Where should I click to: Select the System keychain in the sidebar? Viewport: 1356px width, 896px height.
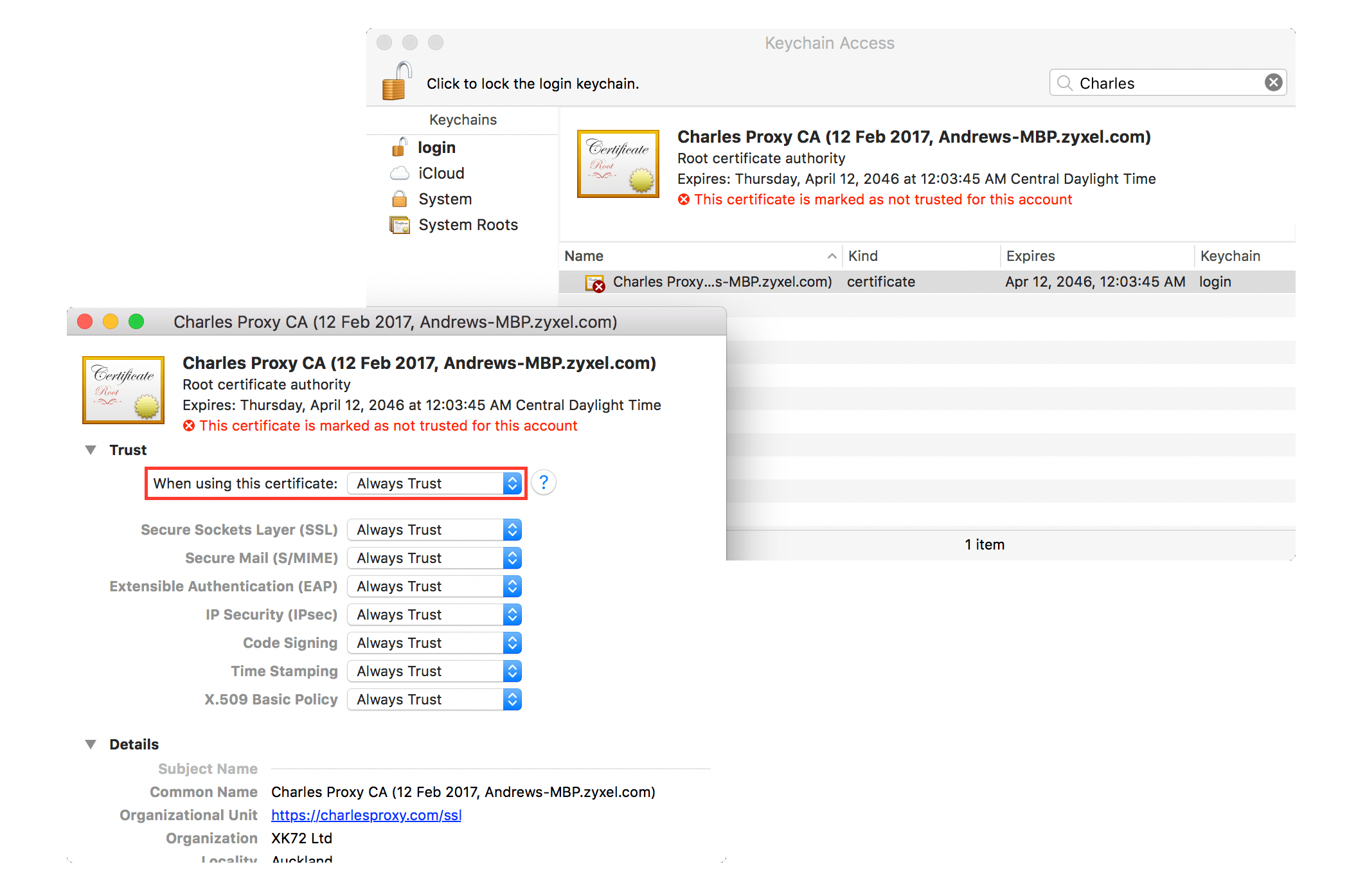coord(445,199)
